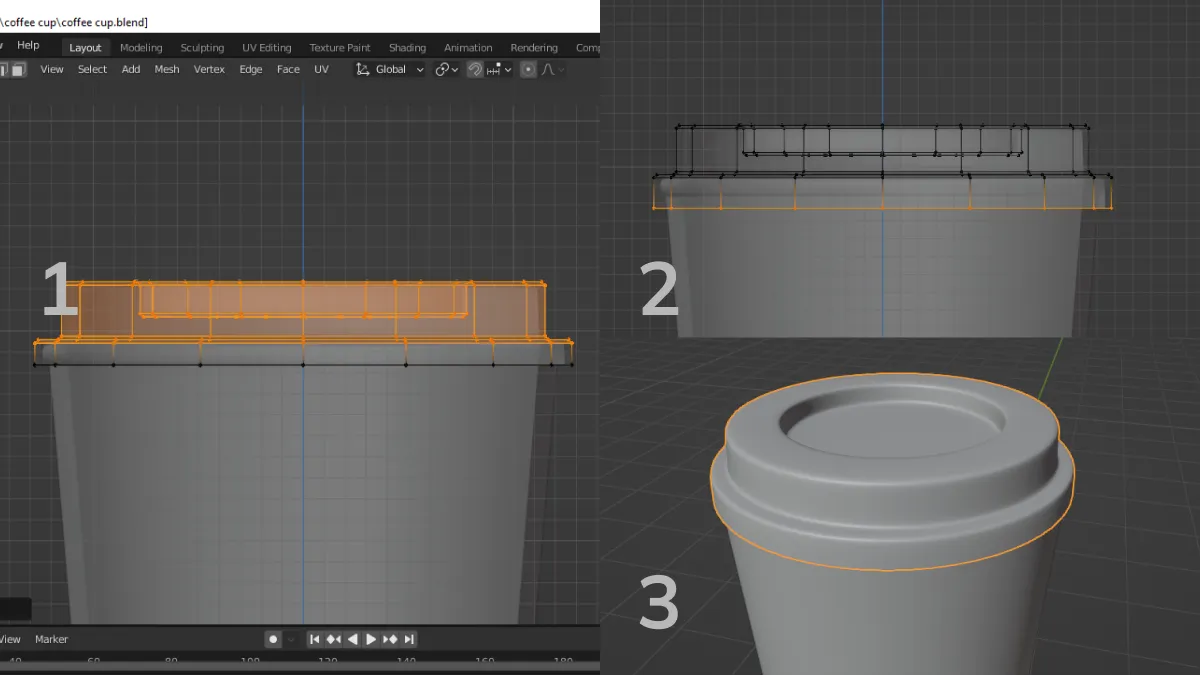The image size is (1201, 676).
Task: Open the Edge menu
Action: (251, 70)
